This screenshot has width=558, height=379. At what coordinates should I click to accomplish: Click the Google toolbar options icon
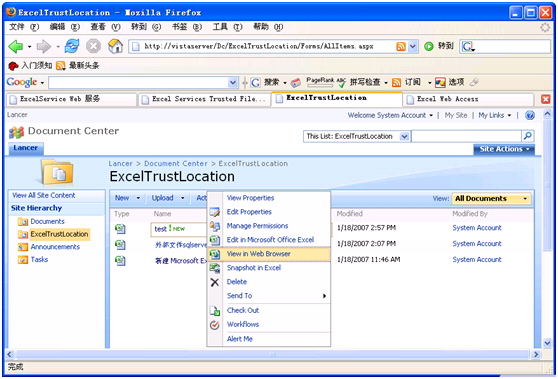coord(440,83)
